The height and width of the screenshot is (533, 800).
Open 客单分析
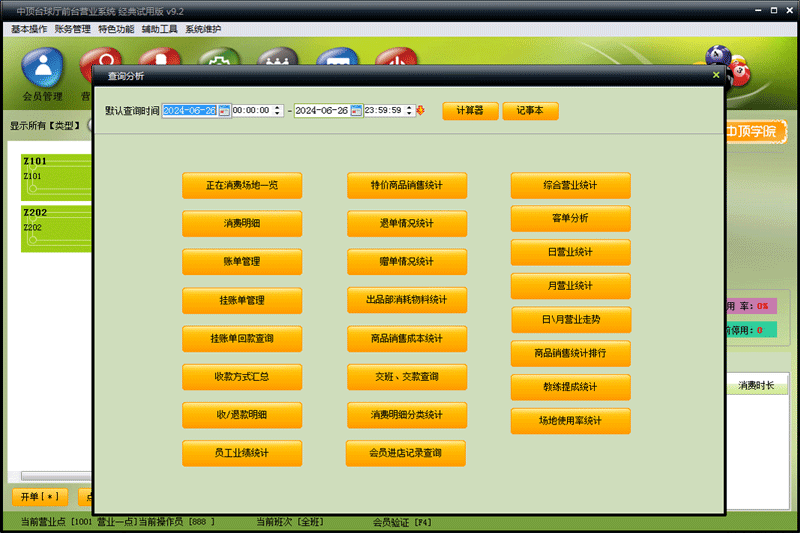(570, 218)
